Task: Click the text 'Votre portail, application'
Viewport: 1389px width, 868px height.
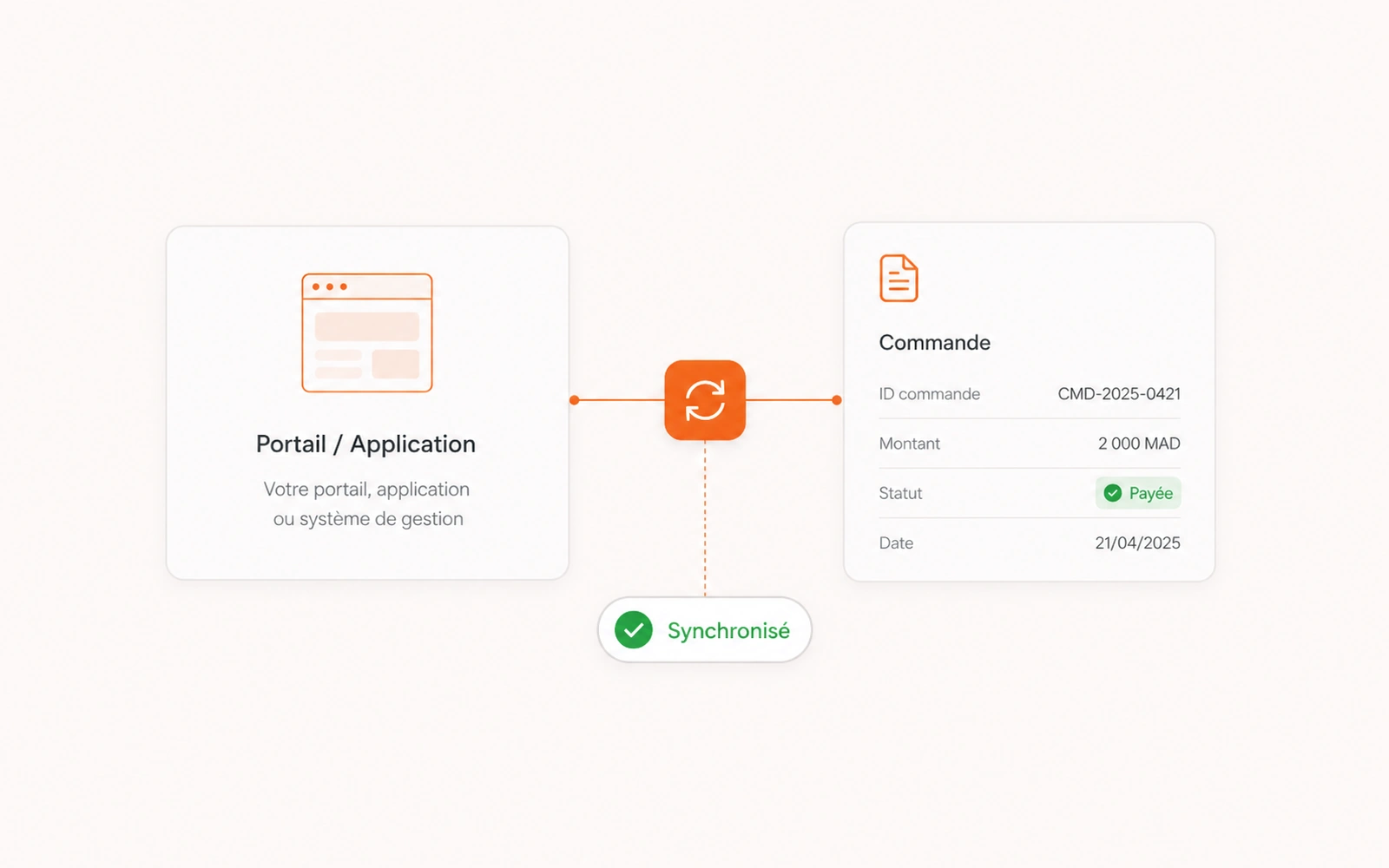Action: (x=366, y=490)
